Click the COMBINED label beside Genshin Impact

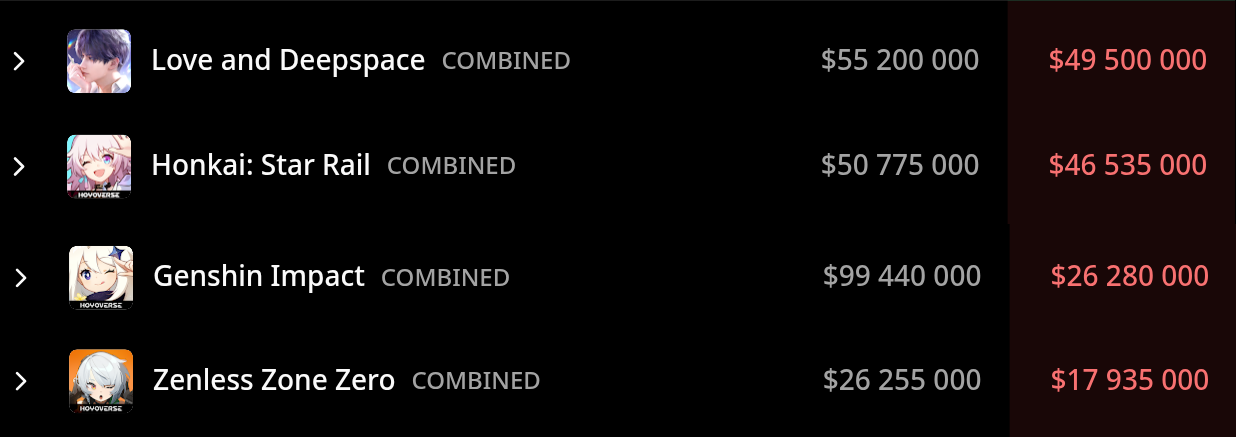pos(446,277)
